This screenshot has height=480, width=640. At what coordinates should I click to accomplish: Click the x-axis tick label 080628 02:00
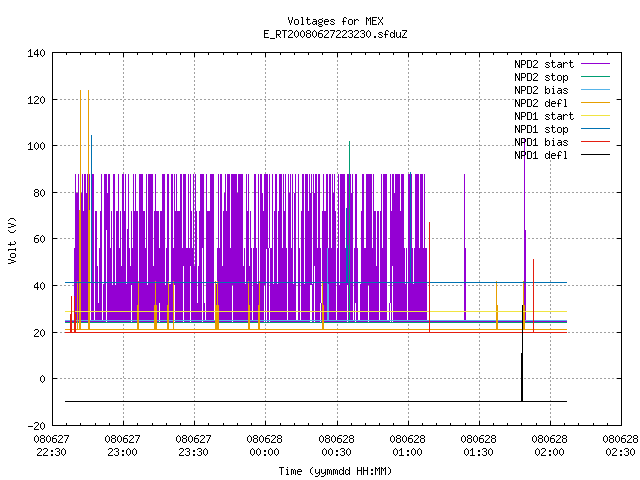(x=549, y=446)
